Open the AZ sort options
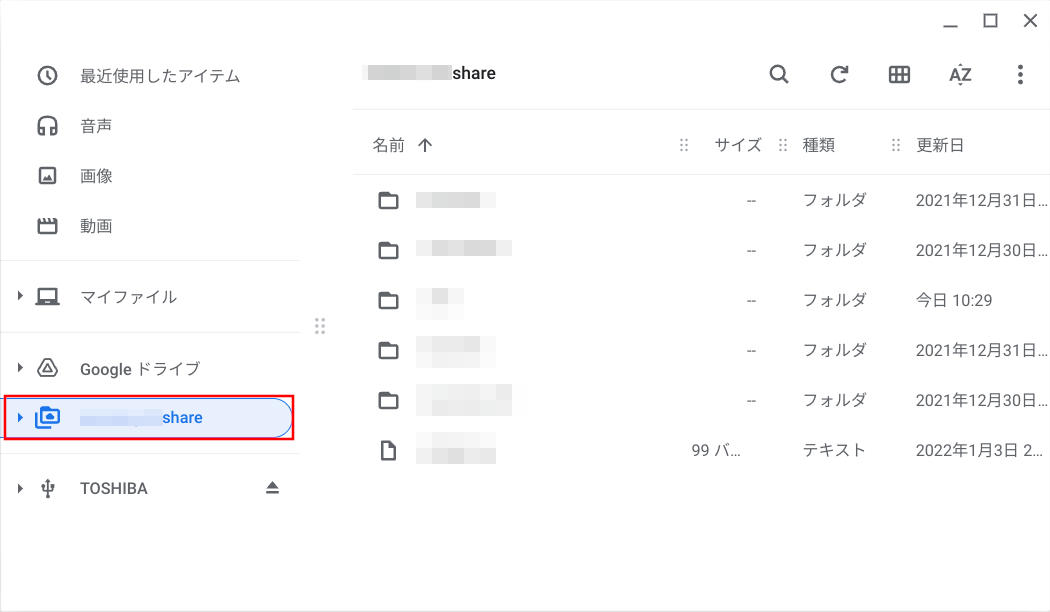The width and height of the screenshot is (1050, 612). pos(960,75)
